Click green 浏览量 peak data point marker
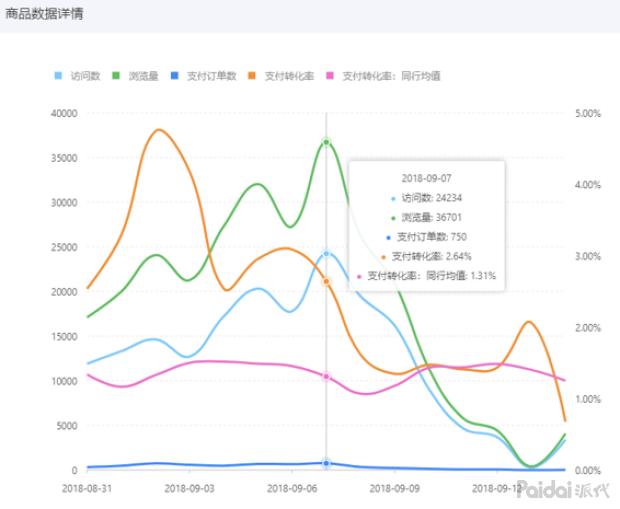The width and height of the screenshot is (620, 509). [x=326, y=142]
